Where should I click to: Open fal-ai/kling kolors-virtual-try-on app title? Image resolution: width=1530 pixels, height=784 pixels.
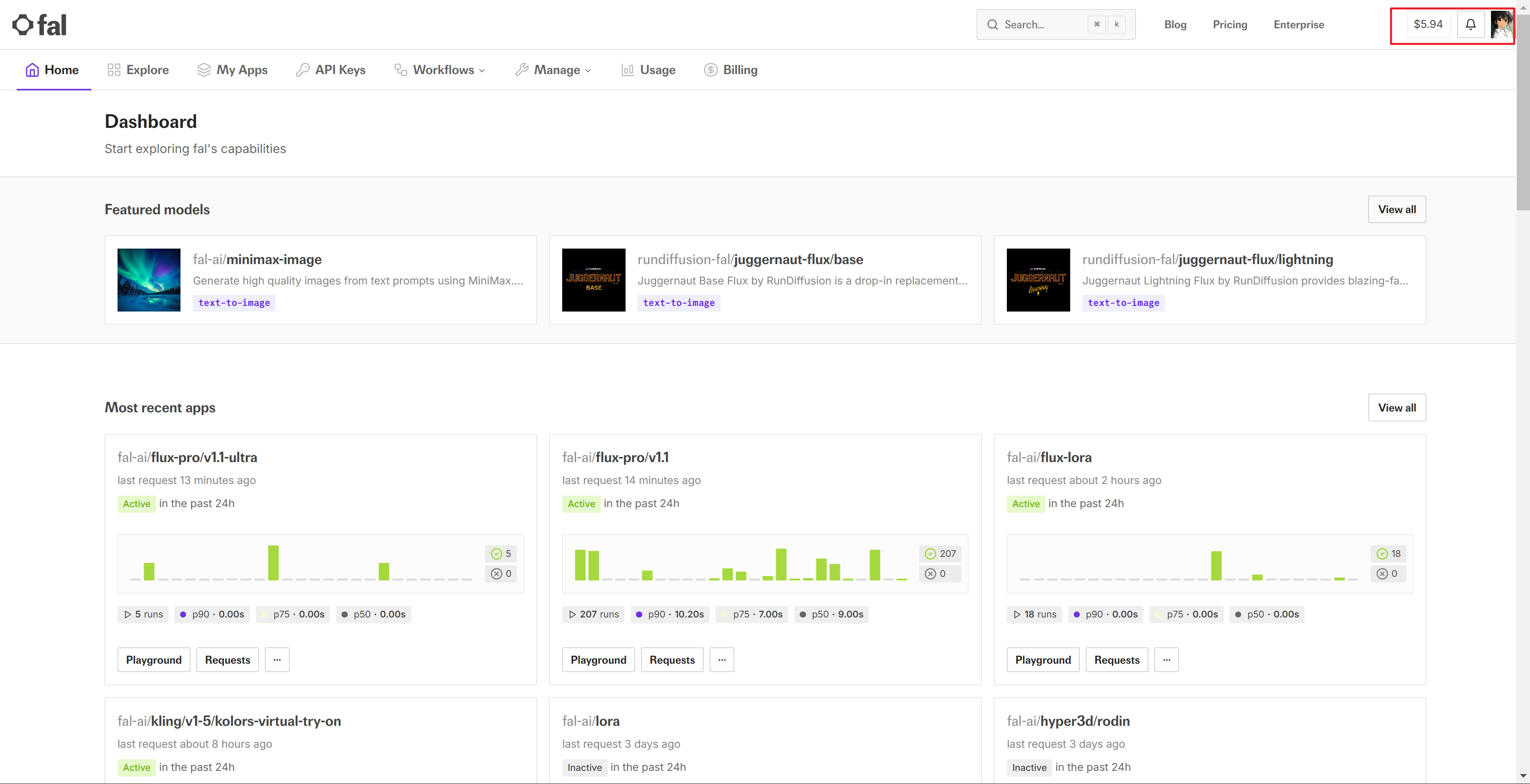pyautogui.click(x=229, y=721)
